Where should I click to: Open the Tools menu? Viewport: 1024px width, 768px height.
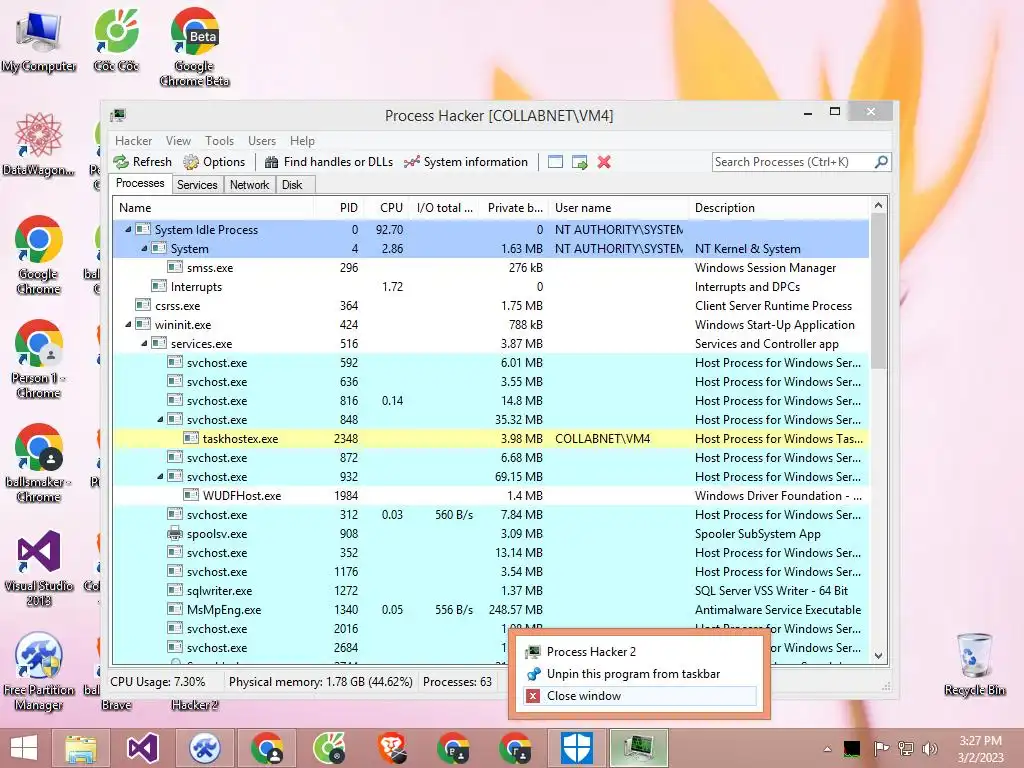tap(219, 141)
